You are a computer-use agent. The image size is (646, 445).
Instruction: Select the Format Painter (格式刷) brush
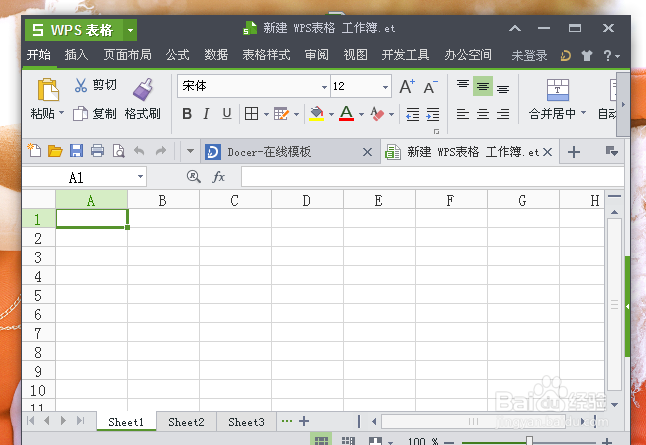[x=143, y=89]
